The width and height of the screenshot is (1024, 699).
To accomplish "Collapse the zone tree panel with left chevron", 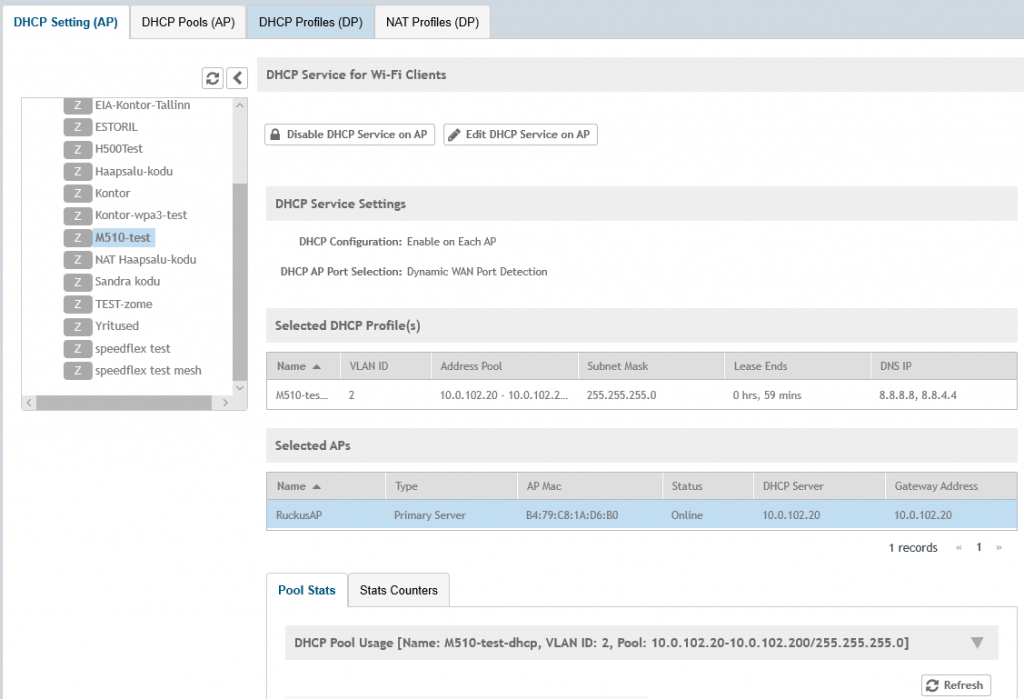I will pyautogui.click(x=237, y=78).
